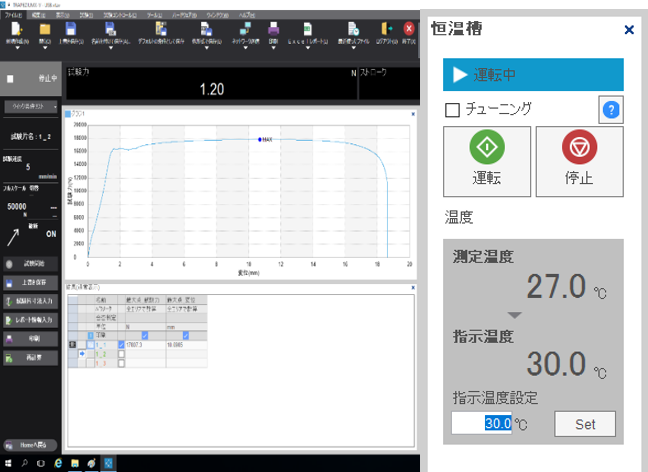Enable the チューニング checkbox
The width and height of the screenshot is (648, 472).
452,109
